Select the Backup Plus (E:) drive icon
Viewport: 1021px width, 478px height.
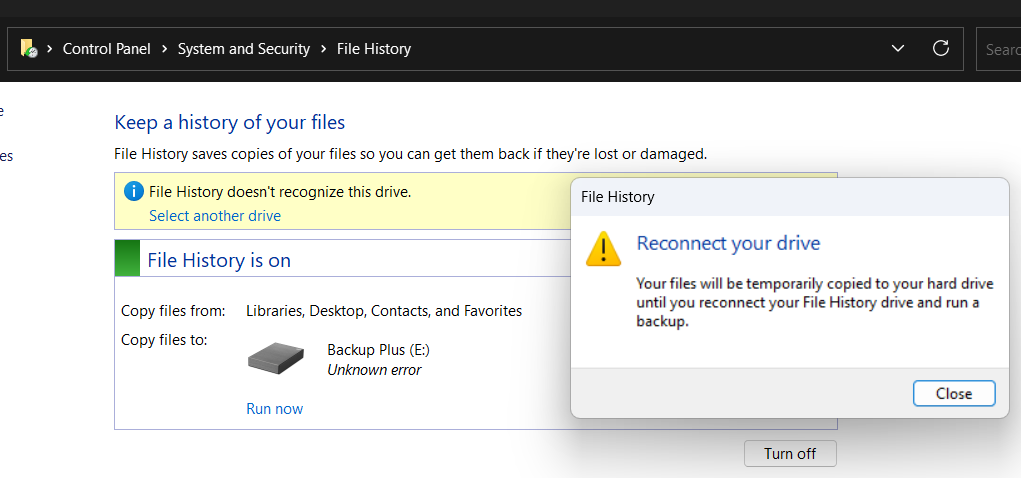[276, 359]
